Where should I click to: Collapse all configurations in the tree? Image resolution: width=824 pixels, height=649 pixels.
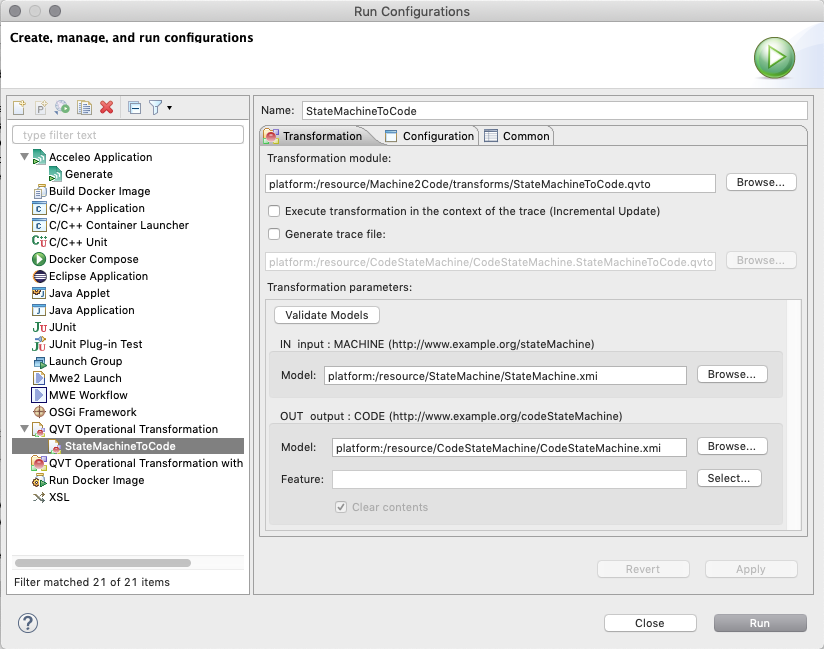[135, 108]
